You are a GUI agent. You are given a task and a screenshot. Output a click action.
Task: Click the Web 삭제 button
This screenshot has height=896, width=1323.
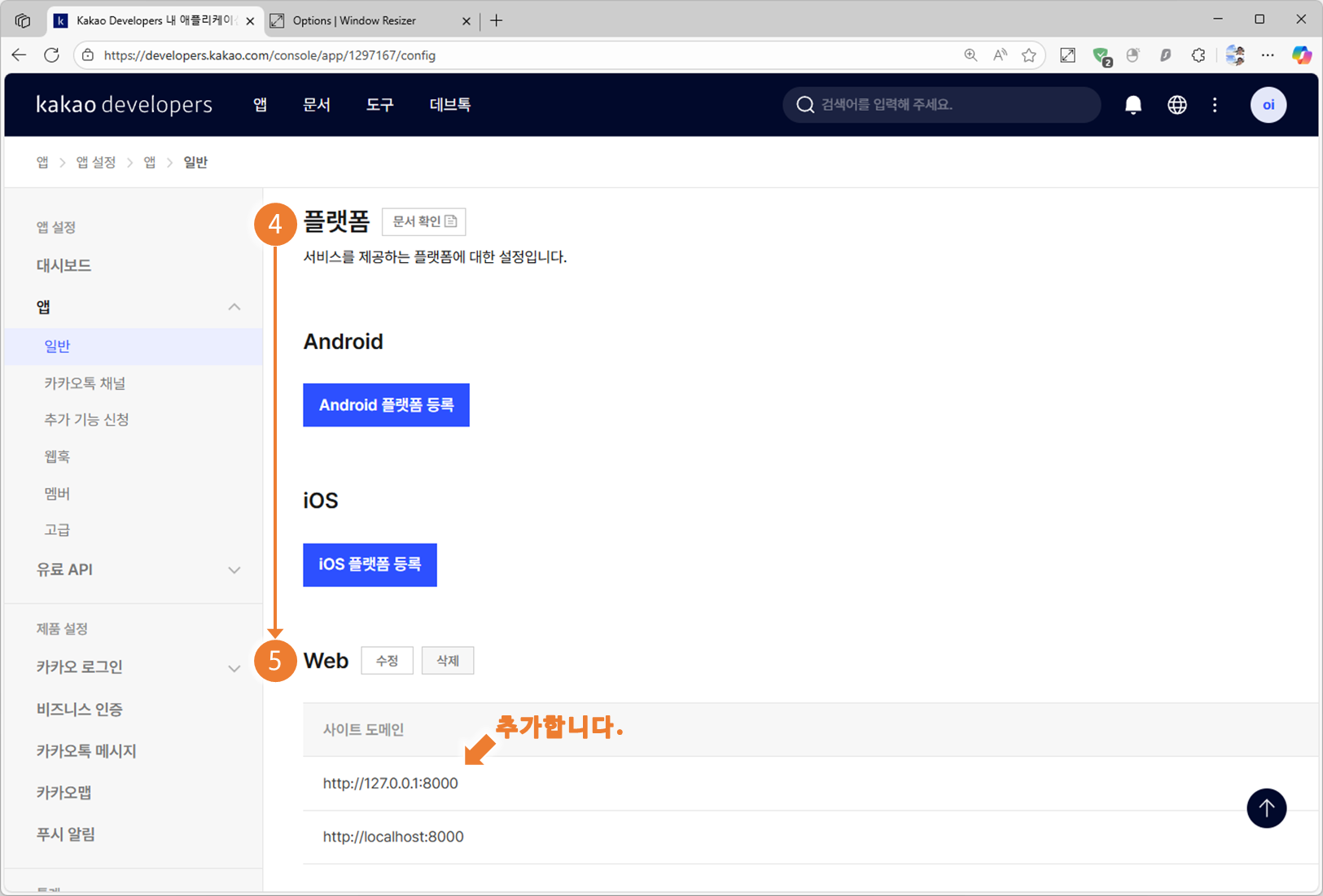click(x=448, y=661)
